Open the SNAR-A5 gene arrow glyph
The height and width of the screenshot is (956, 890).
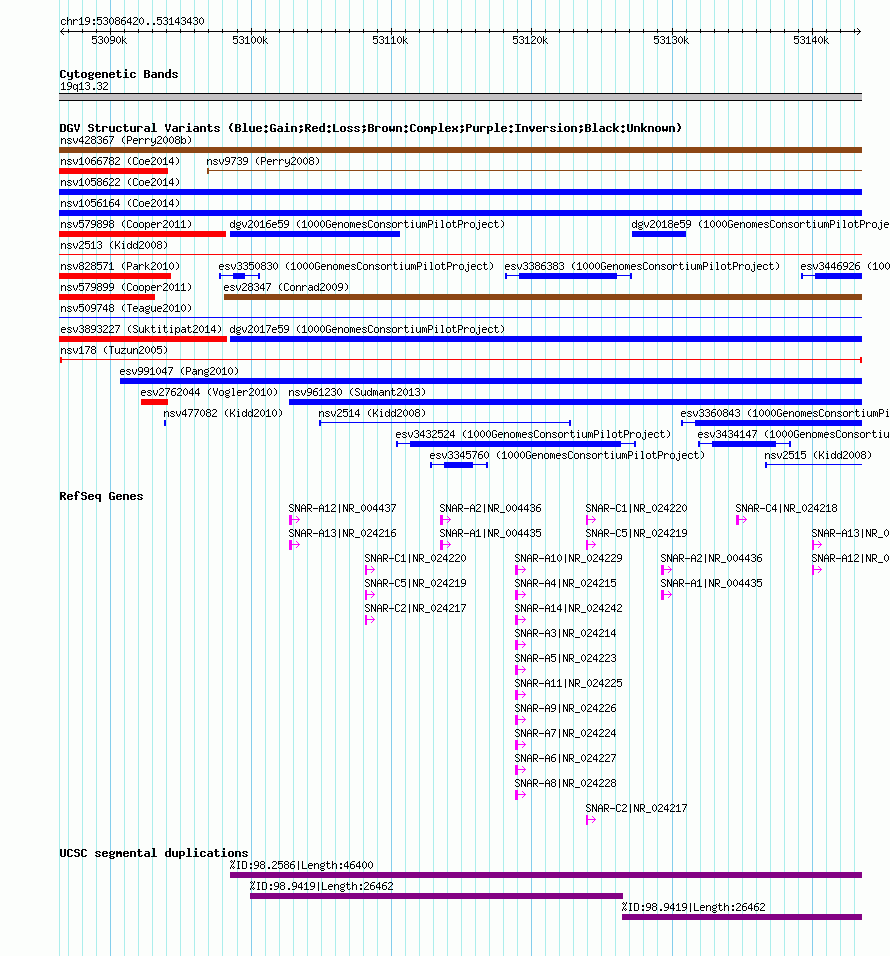click(520, 670)
